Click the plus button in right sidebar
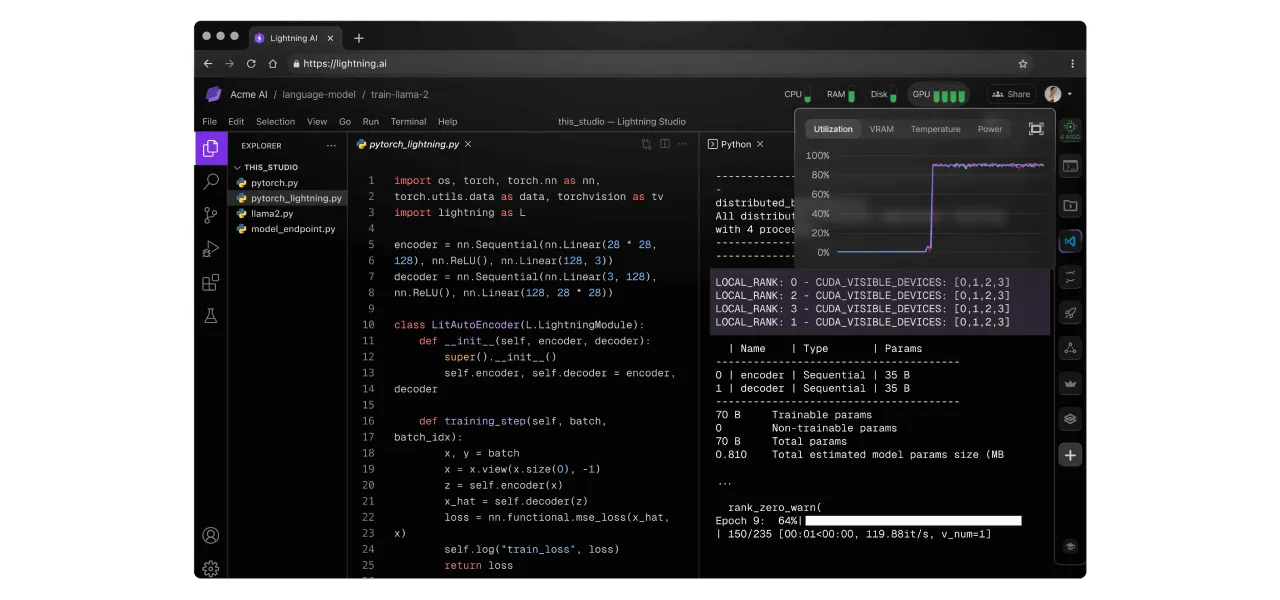1280x600 pixels. (1070, 455)
